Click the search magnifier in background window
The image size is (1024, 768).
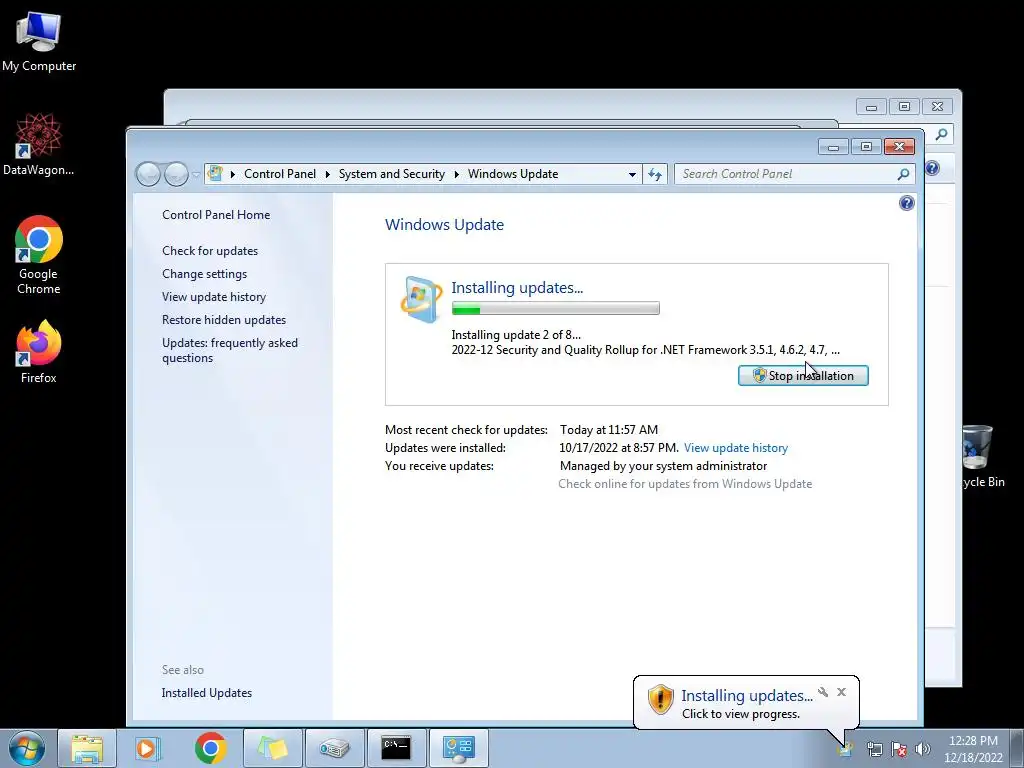click(941, 135)
